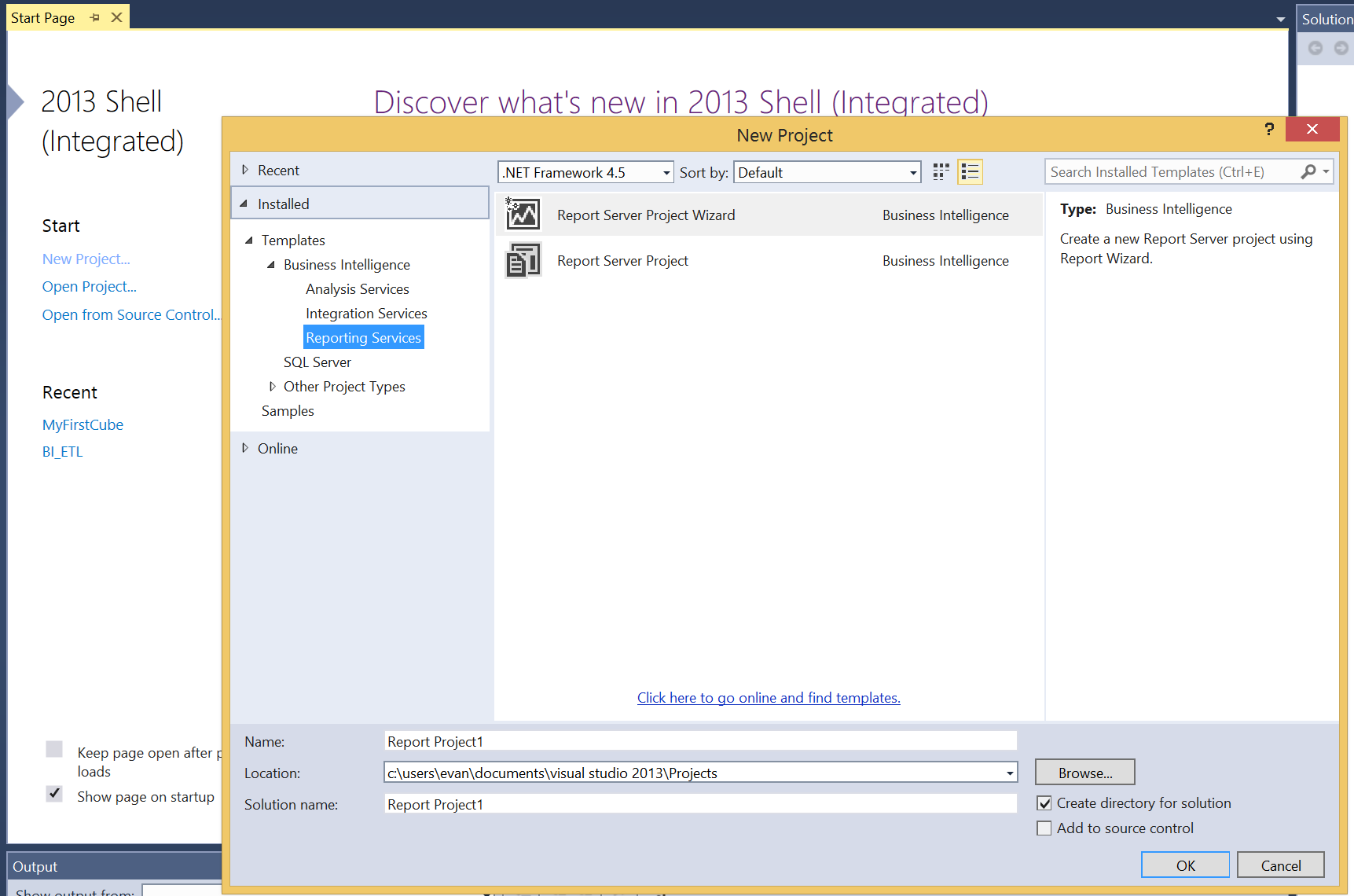This screenshot has width=1354, height=896.
Task: Uncheck Show page on startup
Action: point(54,794)
